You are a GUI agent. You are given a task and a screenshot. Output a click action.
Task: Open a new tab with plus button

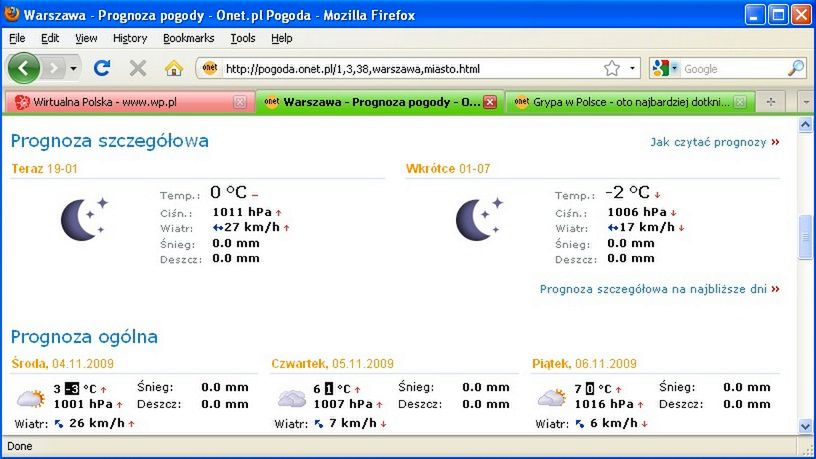pyautogui.click(x=771, y=102)
